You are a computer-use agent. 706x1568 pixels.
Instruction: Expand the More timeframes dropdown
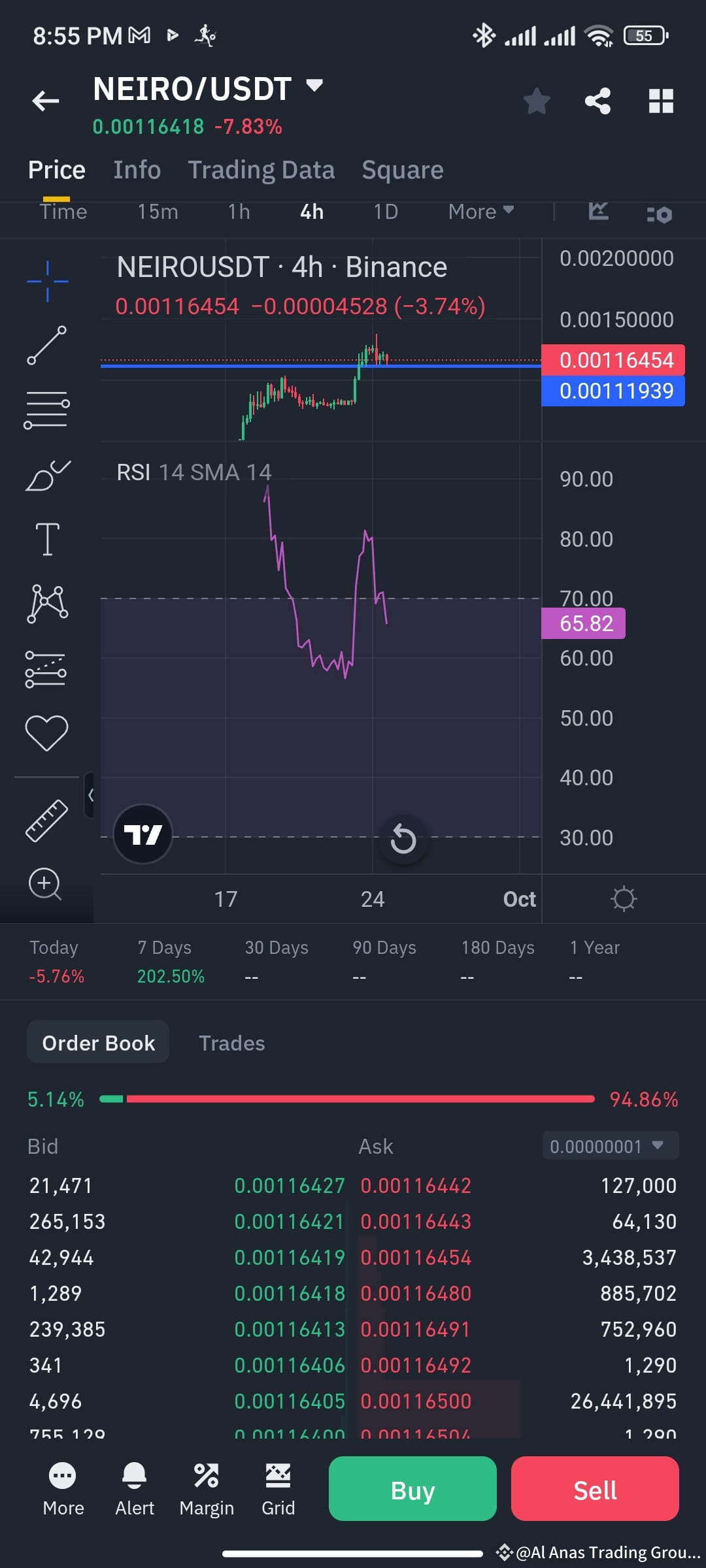pos(481,211)
